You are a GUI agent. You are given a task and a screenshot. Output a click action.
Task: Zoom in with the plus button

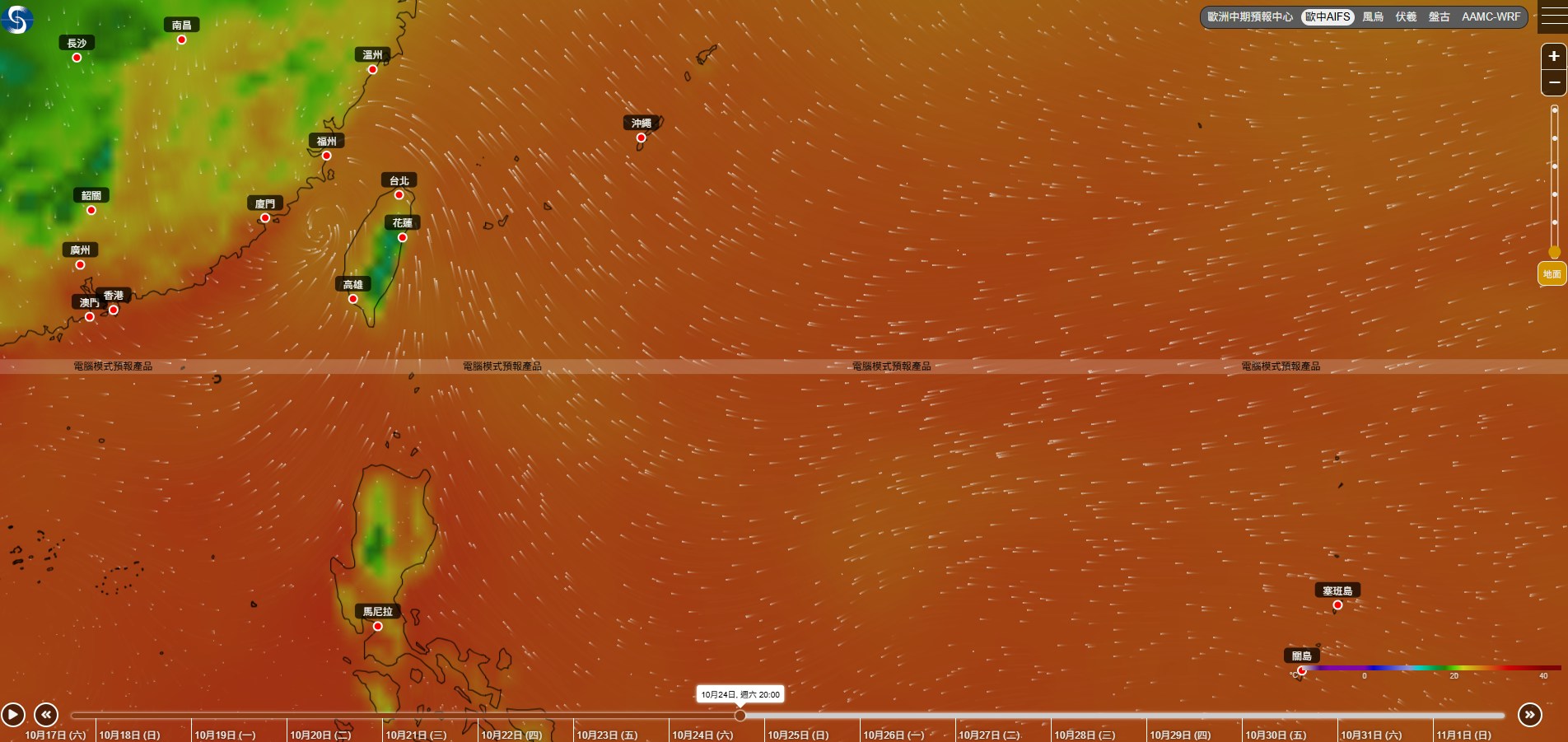[1553, 56]
